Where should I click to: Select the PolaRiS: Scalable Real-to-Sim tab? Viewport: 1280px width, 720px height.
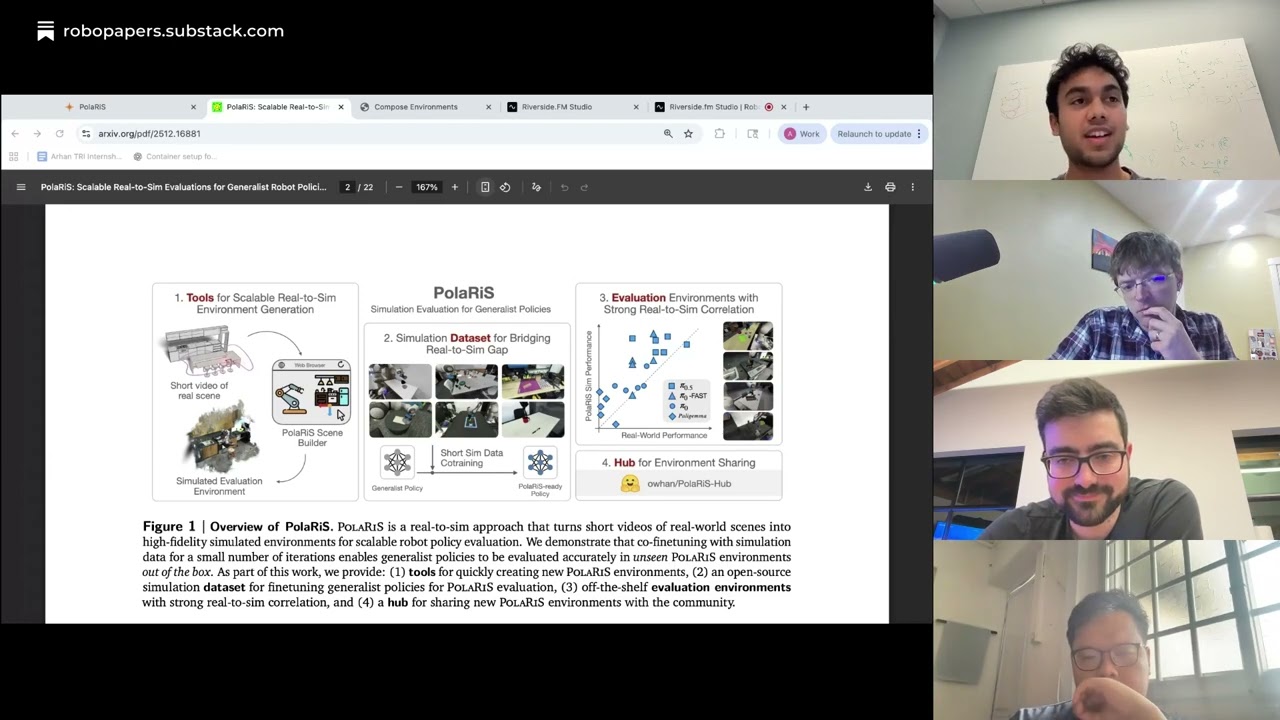pos(278,107)
